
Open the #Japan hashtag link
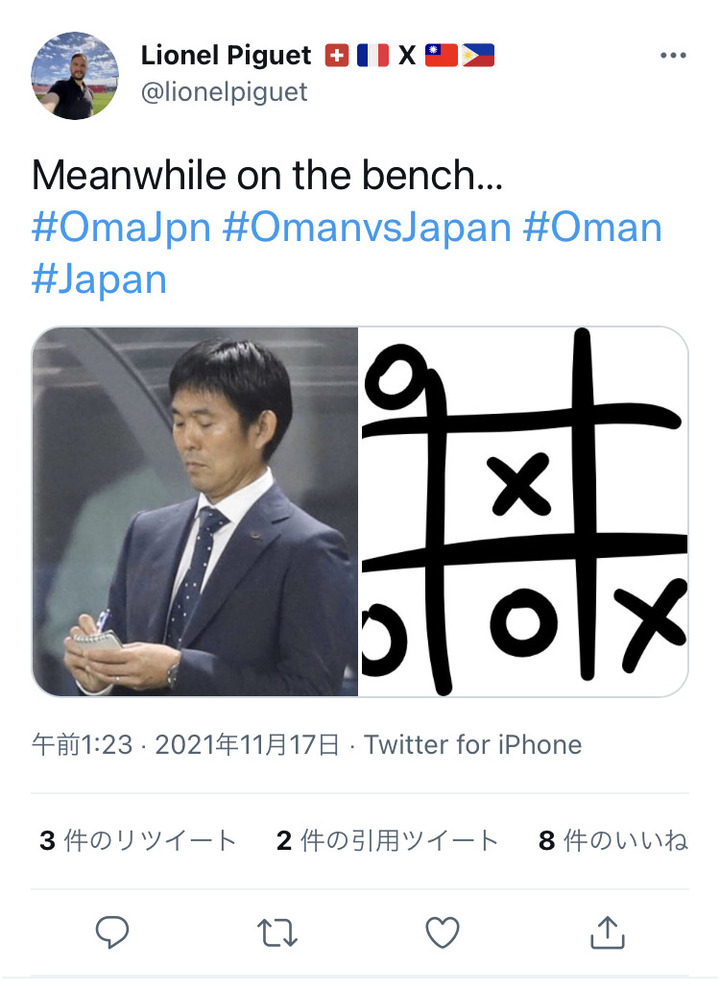pyautogui.click(x=99, y=278)
